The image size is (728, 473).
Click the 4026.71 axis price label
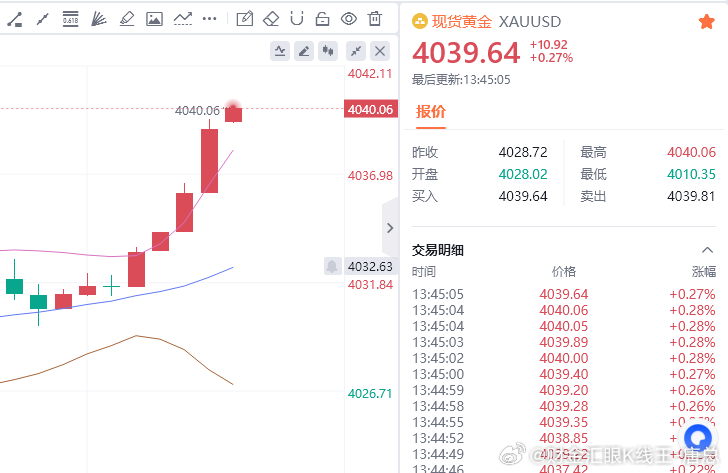point(370,394)
